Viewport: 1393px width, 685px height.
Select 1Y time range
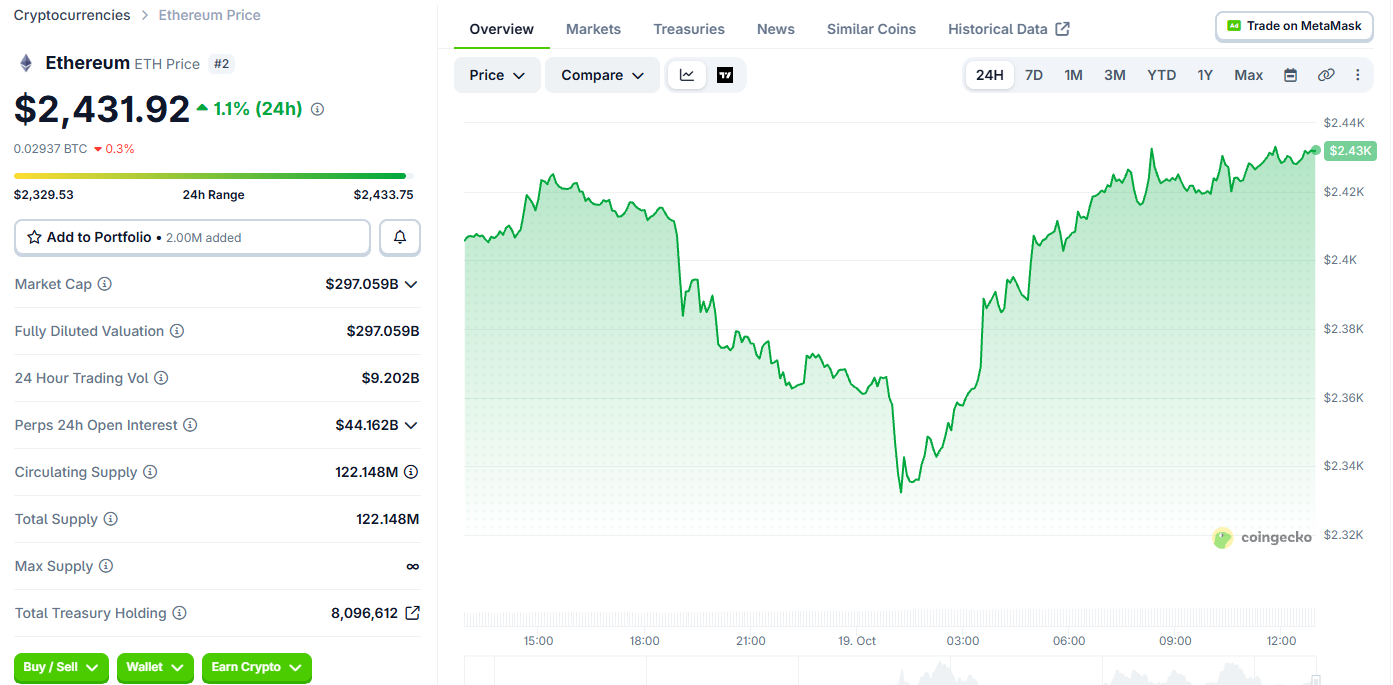click(1205, 75)
